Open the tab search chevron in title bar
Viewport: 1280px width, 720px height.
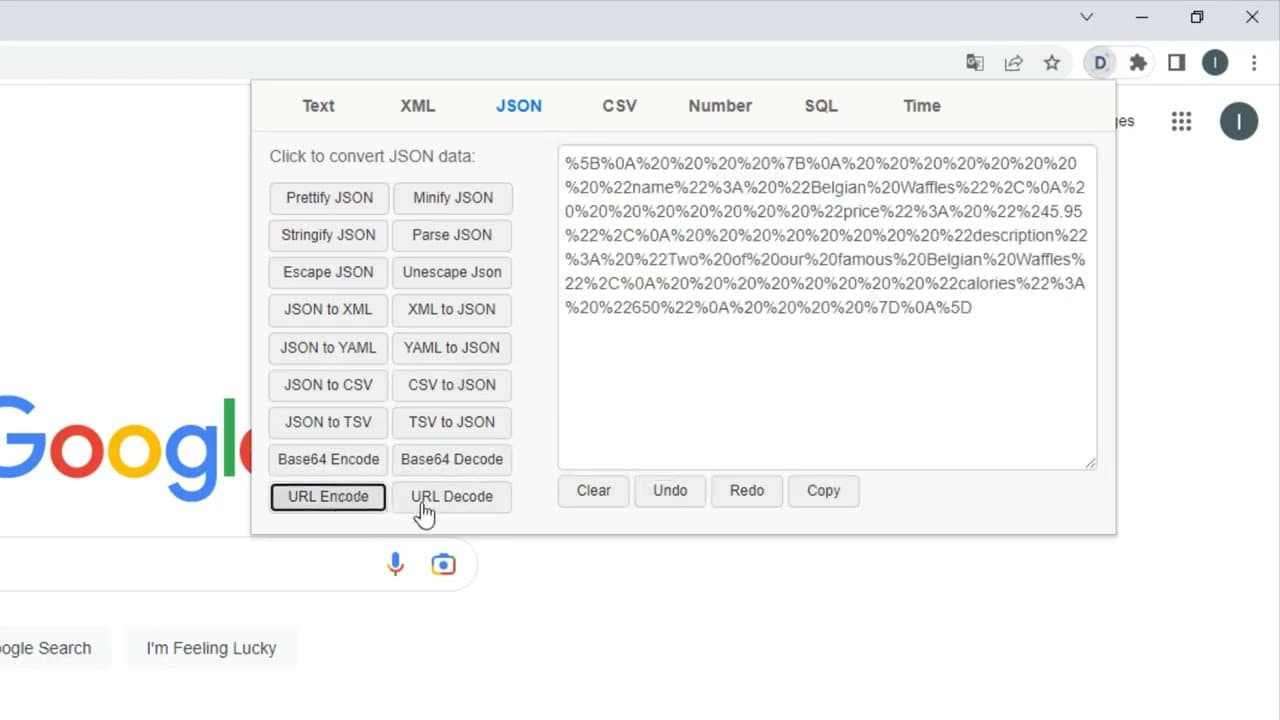[1087, 17]
